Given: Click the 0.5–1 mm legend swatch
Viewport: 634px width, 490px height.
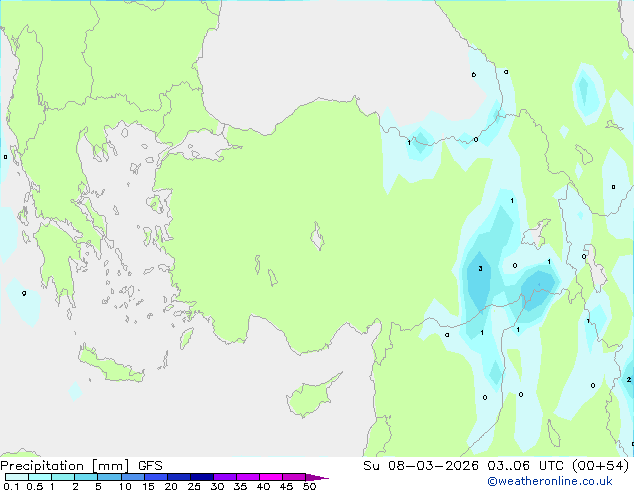Looking at the screenshot, I should point(40,477).
